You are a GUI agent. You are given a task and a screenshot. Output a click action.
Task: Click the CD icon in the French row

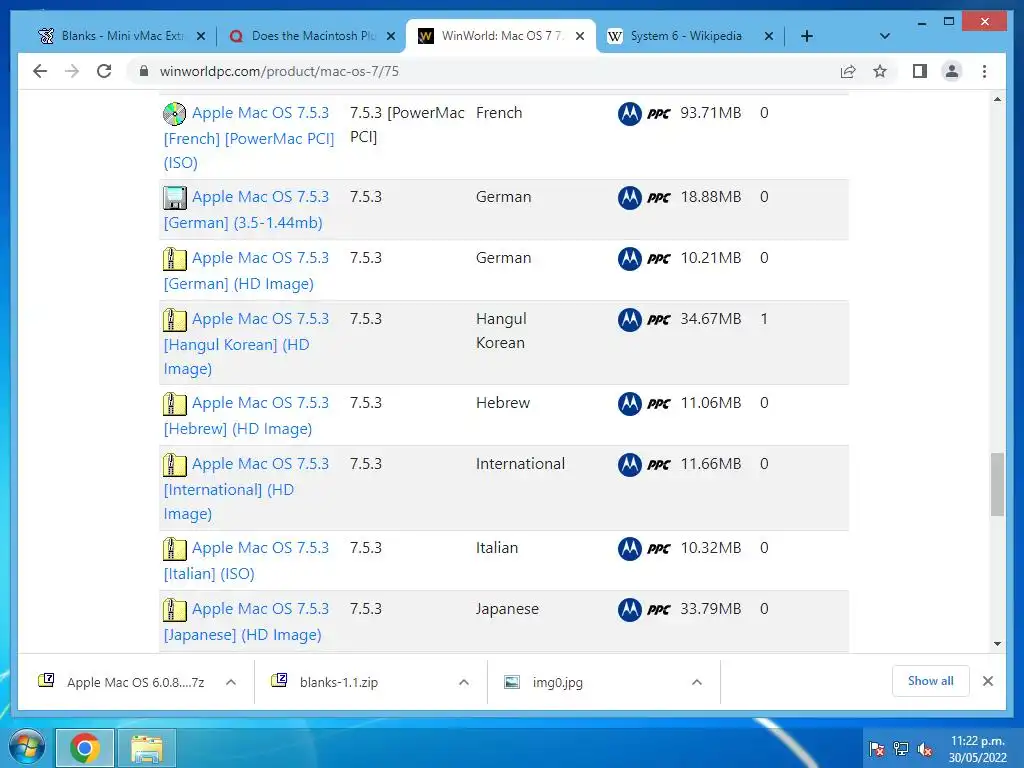(x=174, y=114)
